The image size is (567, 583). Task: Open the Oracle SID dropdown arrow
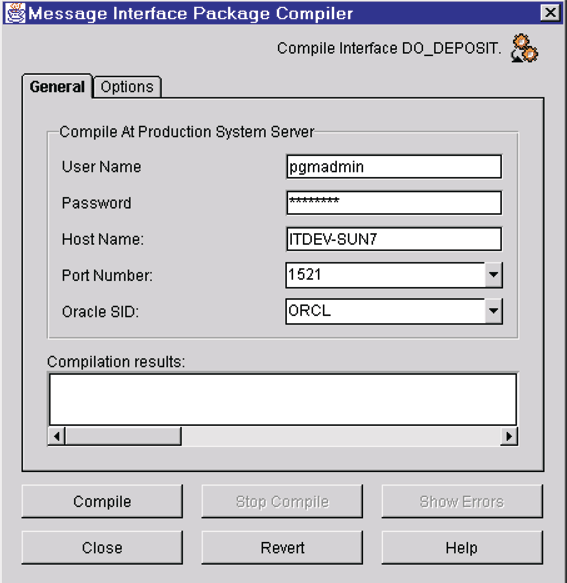pos(493,311)
